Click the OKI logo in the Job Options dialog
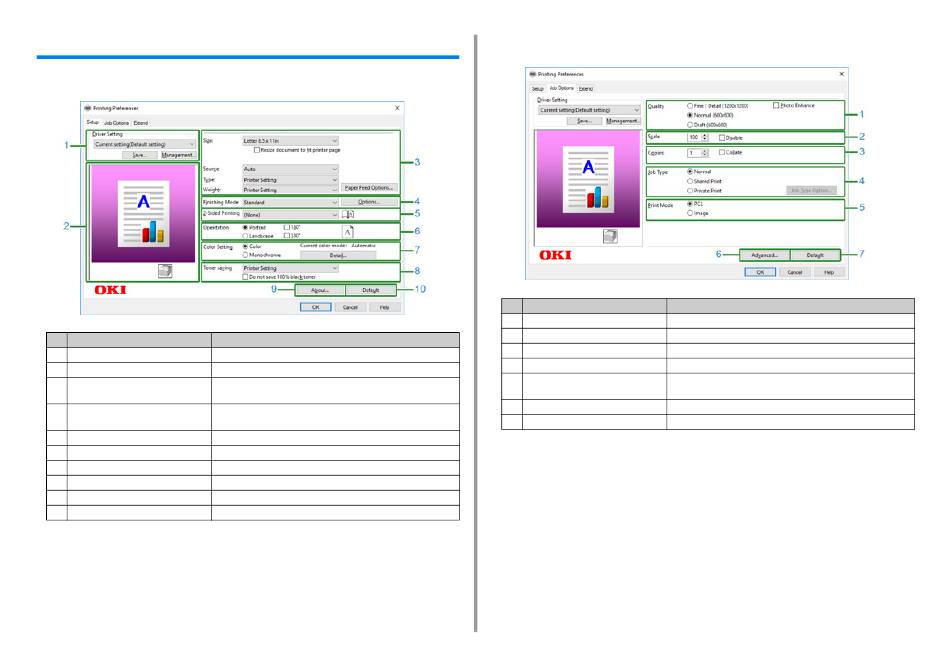Image resolution: width=950 pixels, height=667 pixels. (x=555, y=255)
